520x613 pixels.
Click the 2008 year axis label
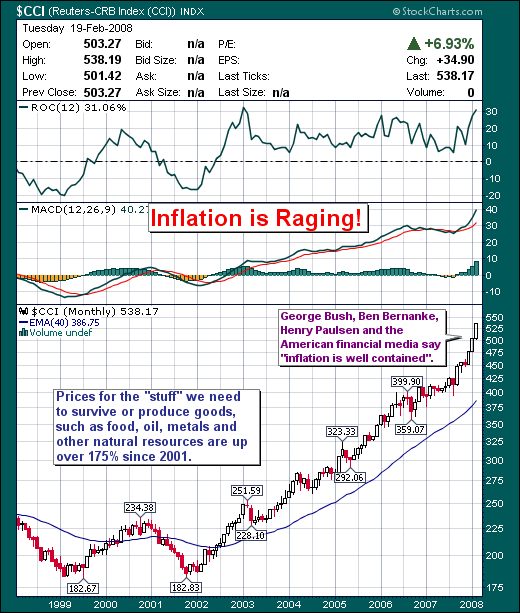coord(472,604)
